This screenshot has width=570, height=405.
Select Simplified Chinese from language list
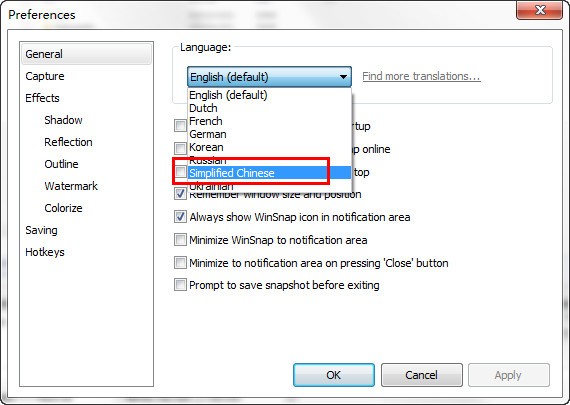pyautogui.click(x=269, y=173)
